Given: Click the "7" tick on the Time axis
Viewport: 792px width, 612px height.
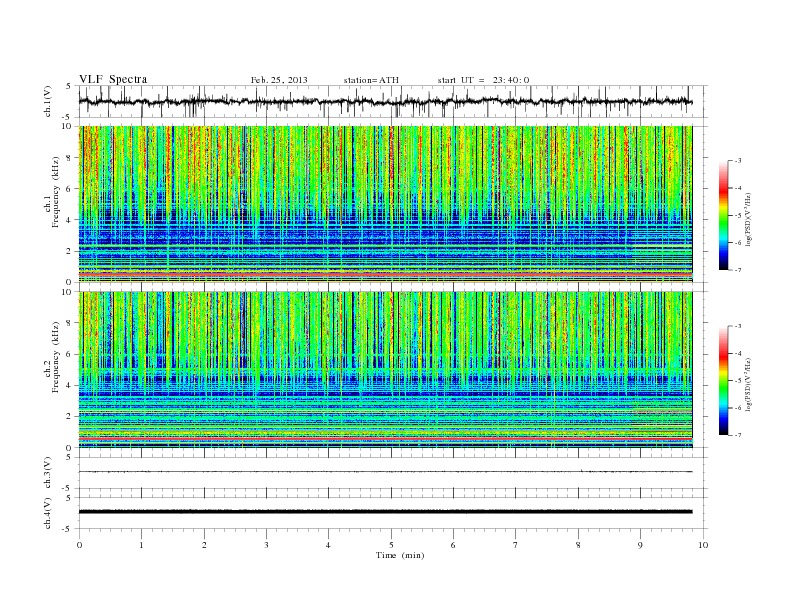Looking at the screenshot, I should [x=515, y=545].
